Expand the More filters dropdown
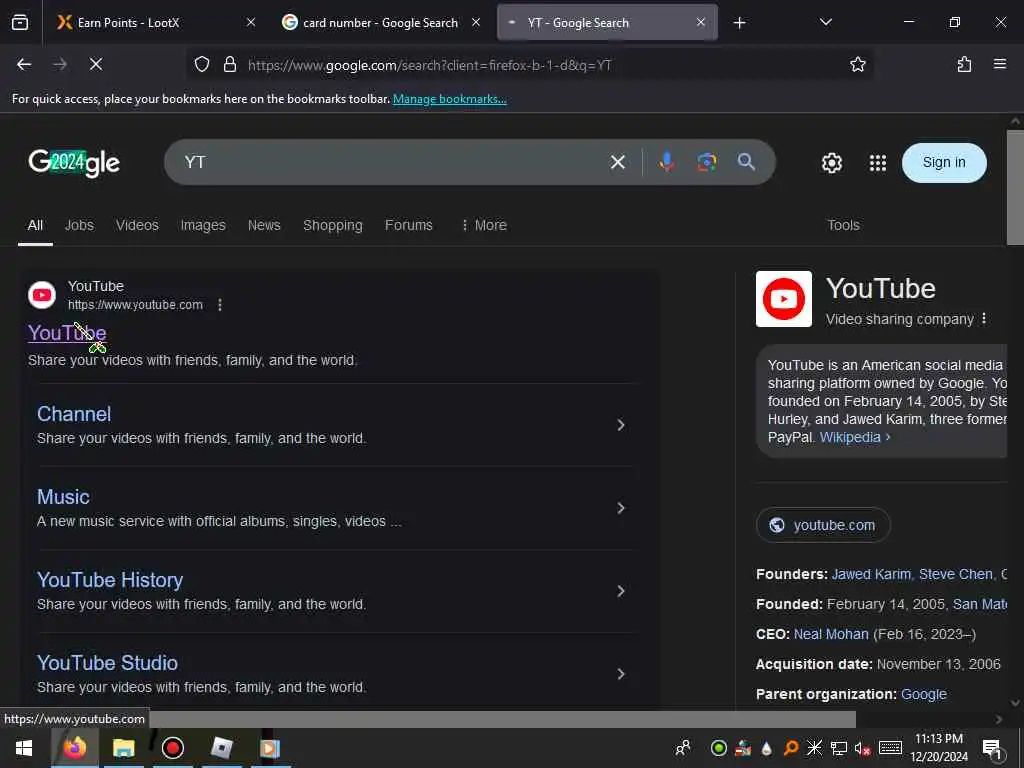The image size is (1024, 768). point(484,225)
